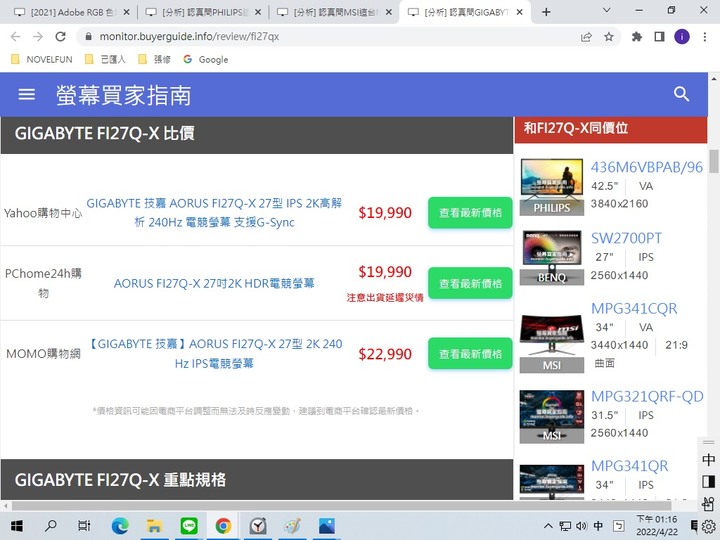Open Chrome from taskbar

(224, 526)
